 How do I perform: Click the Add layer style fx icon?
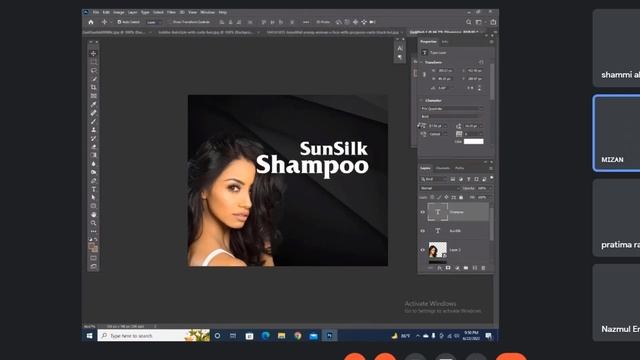pos(439,268)
